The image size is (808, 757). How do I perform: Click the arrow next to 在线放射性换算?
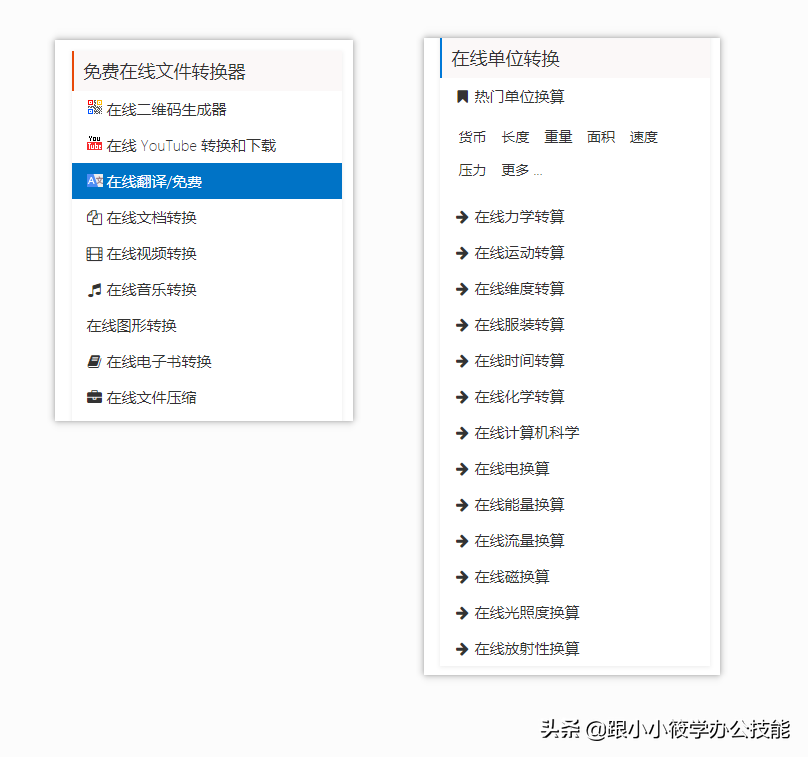pyautogui.click(x=461, y=648)
